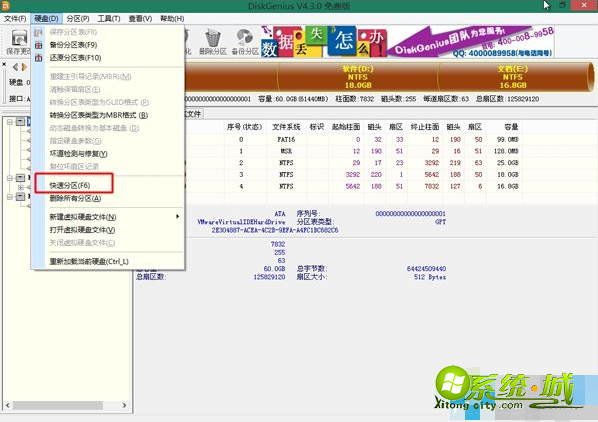Click 动态磁盘转换为基本磁盘(D) menu entry
This screenshot has height=422, width=598.
(x=108, y=128)
